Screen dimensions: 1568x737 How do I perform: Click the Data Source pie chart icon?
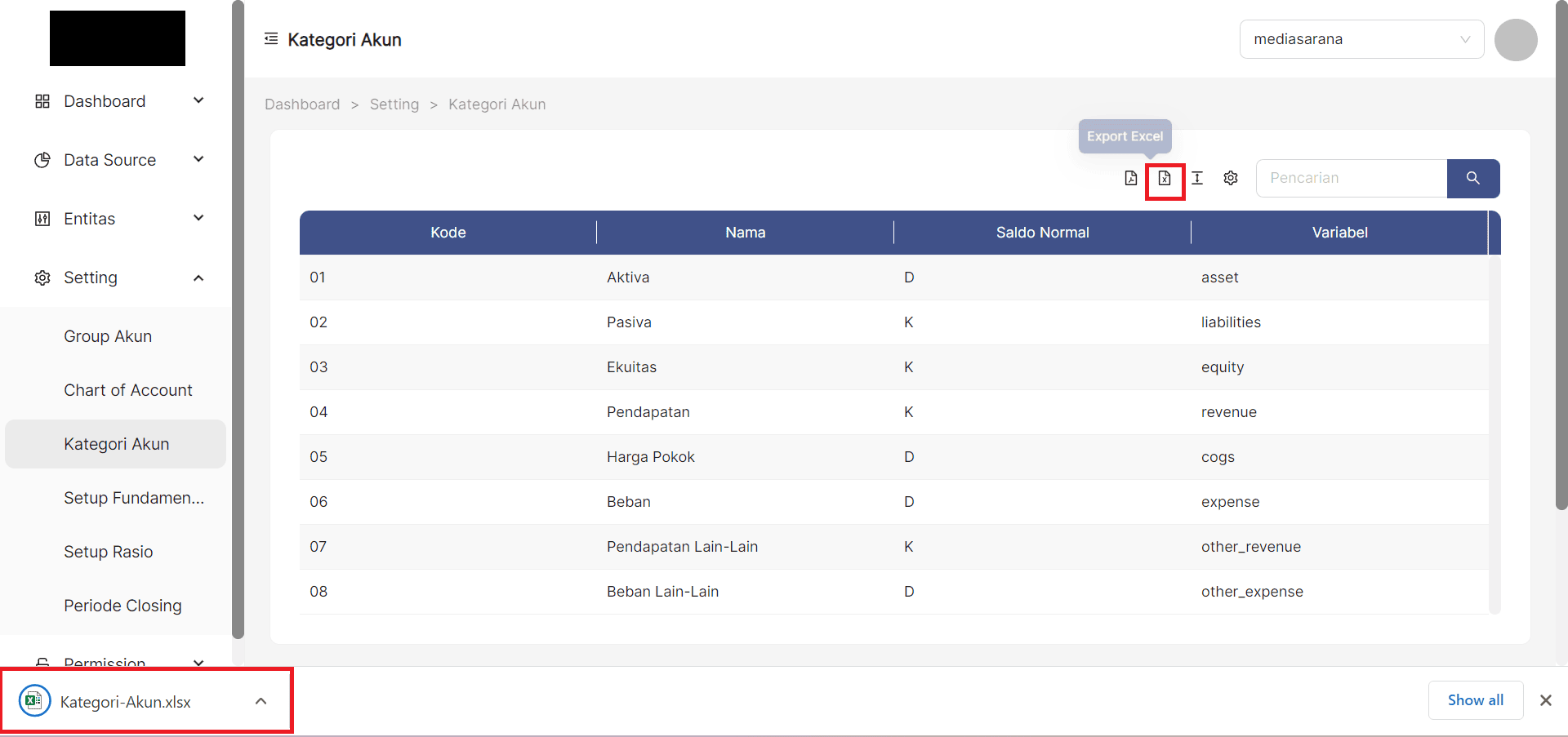[42, 160]
